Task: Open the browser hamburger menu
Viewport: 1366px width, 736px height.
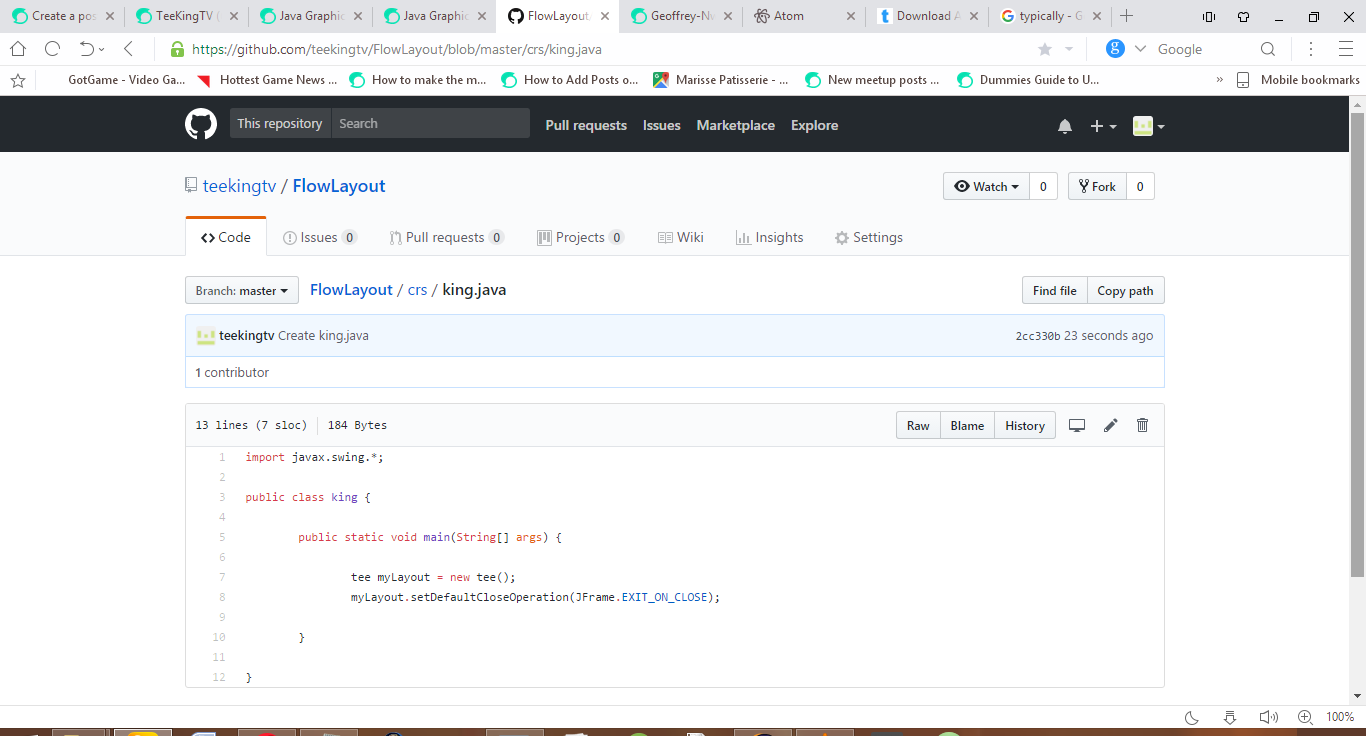Action: click(1345, 49)
